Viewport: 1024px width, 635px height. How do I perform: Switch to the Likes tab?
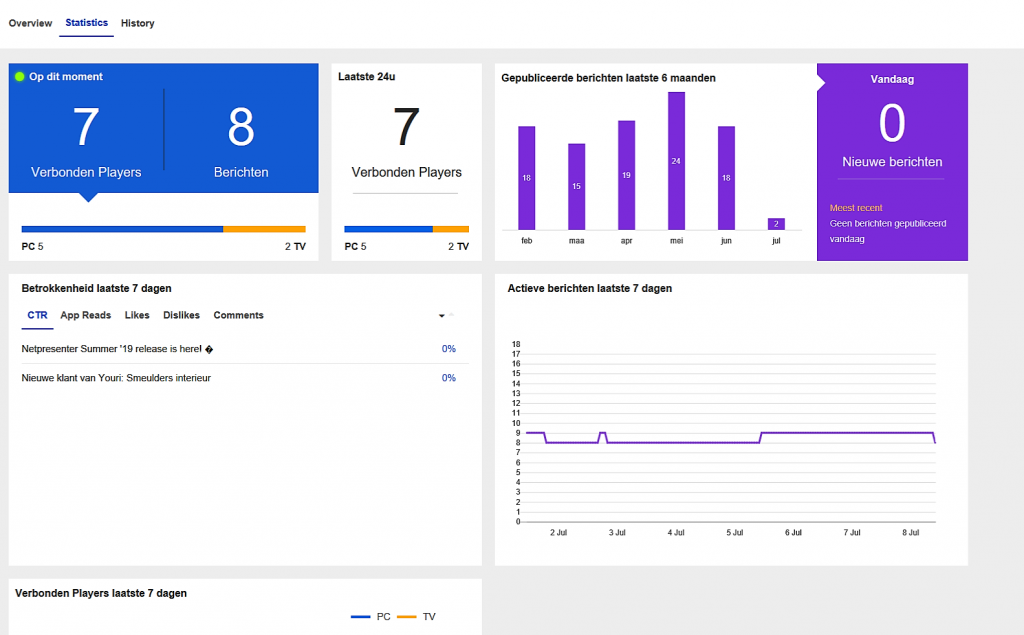pos(136,315)
